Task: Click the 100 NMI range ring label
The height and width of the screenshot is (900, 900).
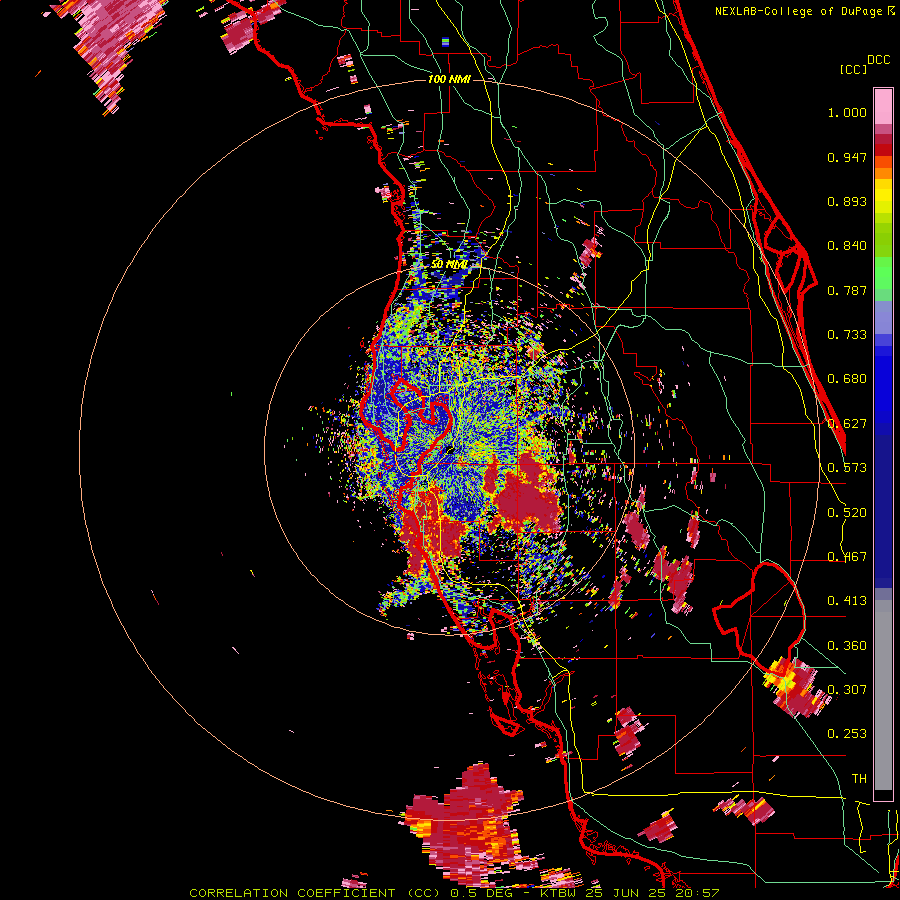Action: click(449, 79)
